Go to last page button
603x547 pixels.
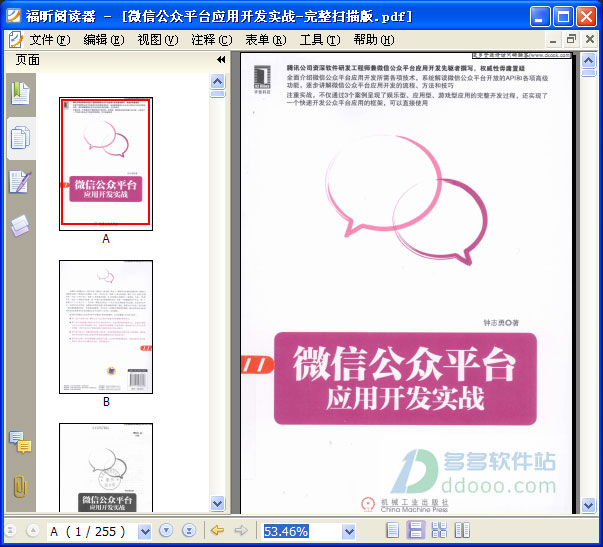pos(189,531)
